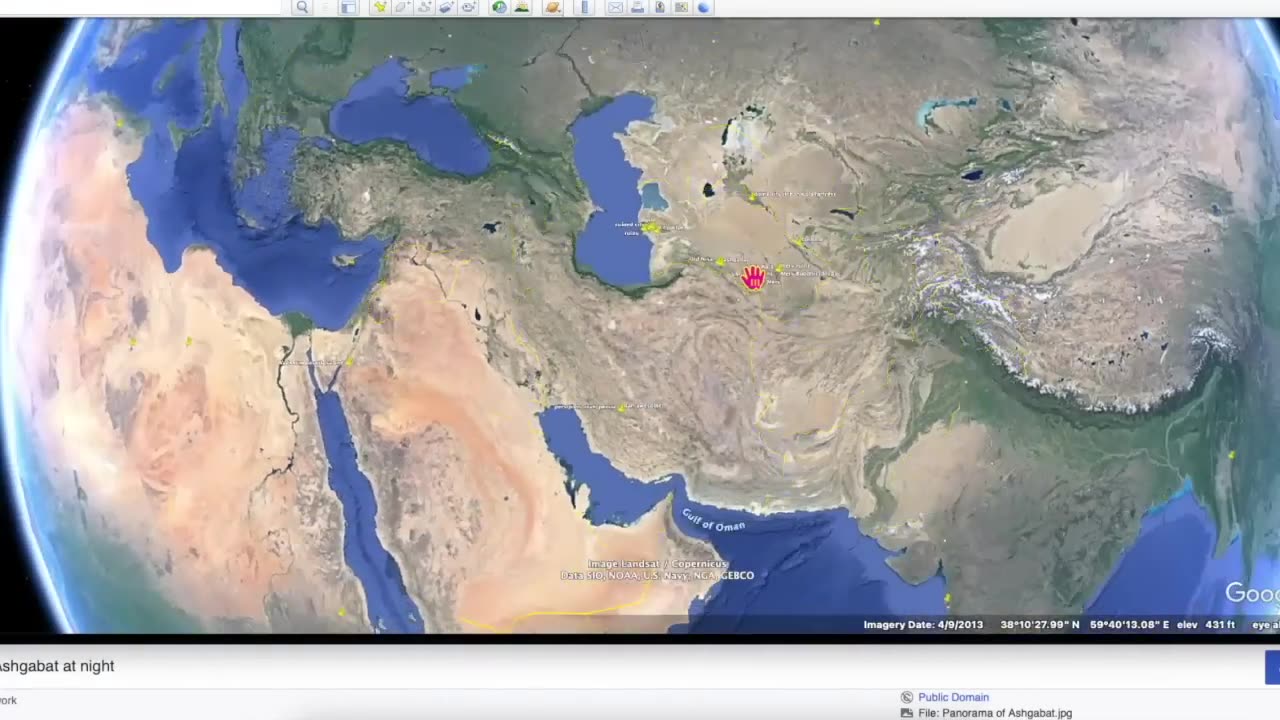Open View in Google Maps icon
This screenshot has height=720, width=1280.
pyautogui.click(x=680, y=7)
